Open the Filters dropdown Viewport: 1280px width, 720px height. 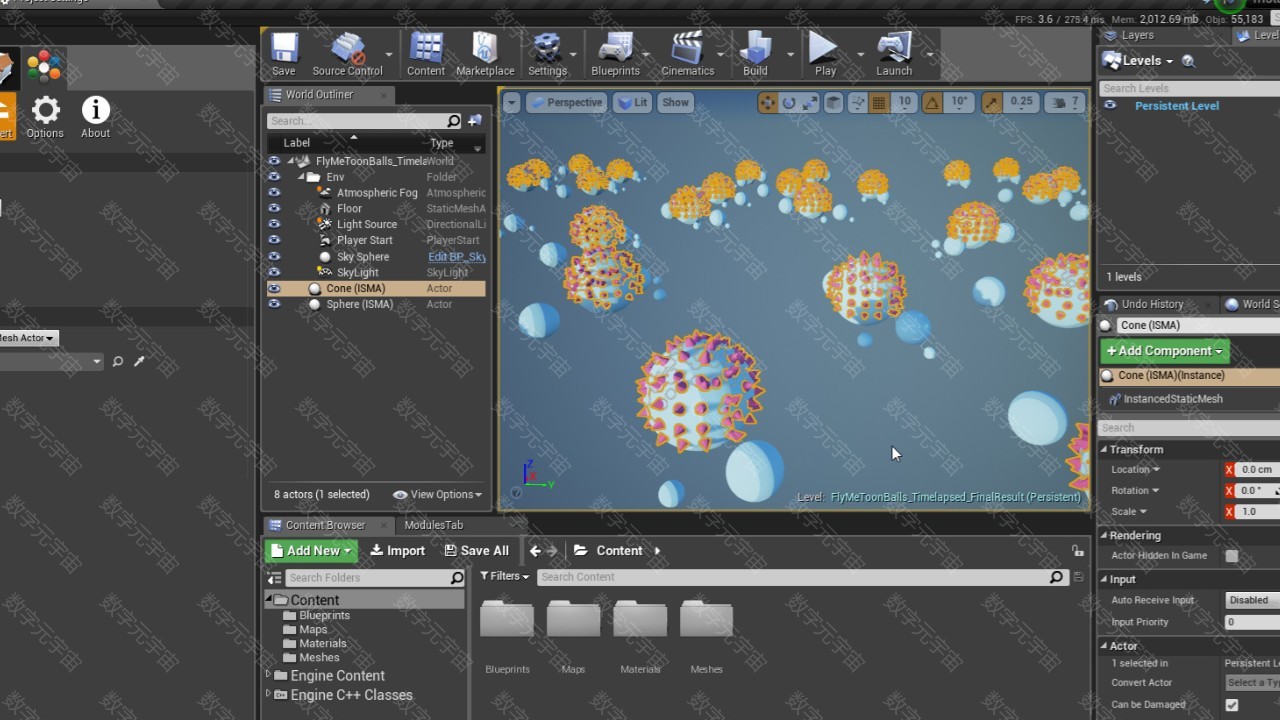[x=504, y=576]
